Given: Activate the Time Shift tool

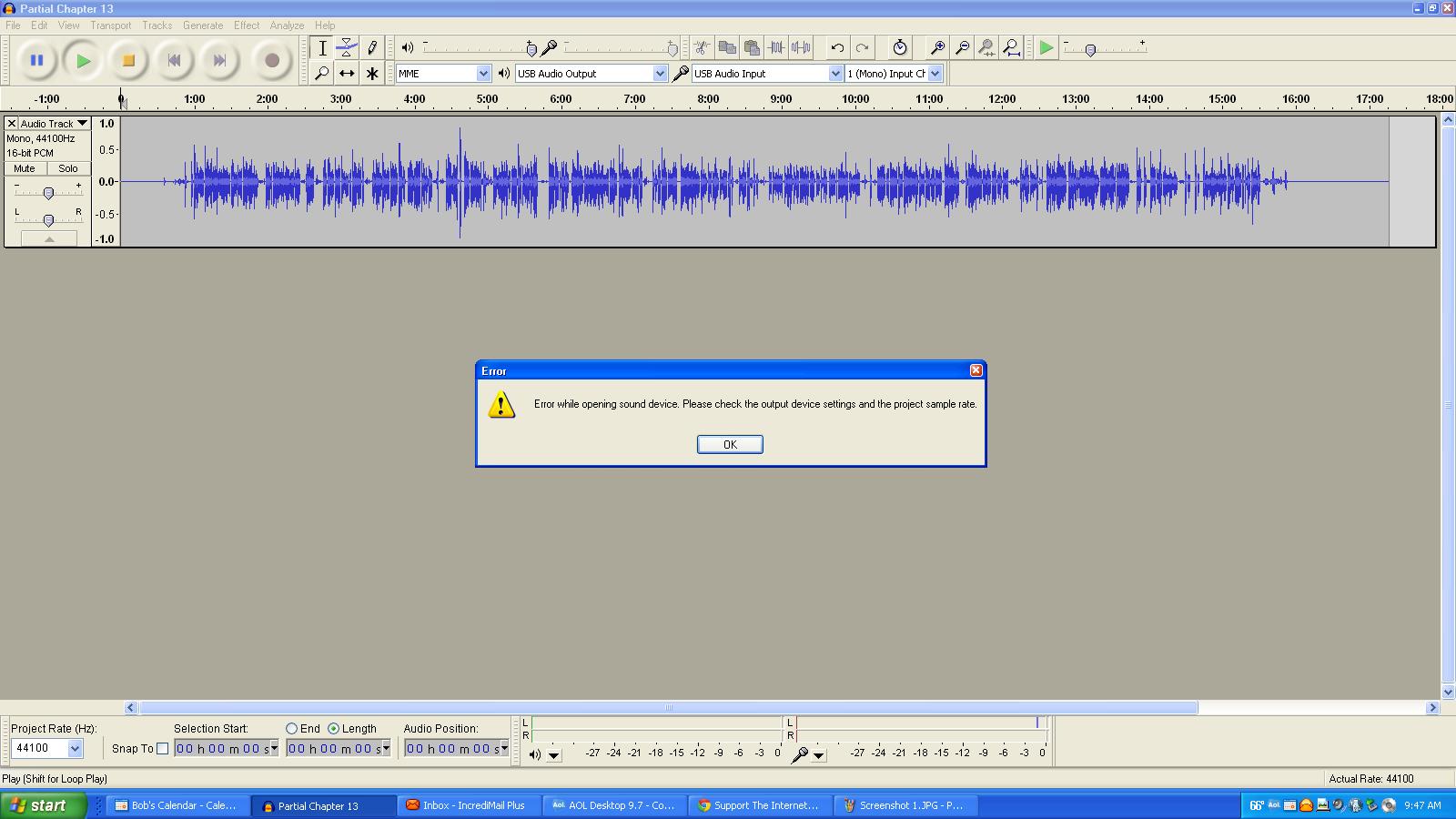Looking at the screenshot, I should click(346, 73).
